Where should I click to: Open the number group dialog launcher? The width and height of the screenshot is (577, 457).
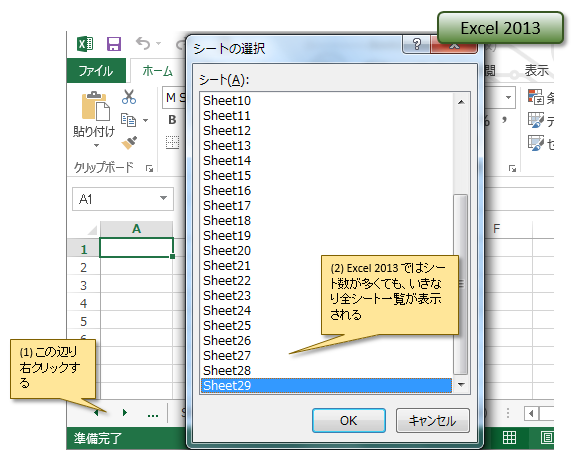point(512,169)
